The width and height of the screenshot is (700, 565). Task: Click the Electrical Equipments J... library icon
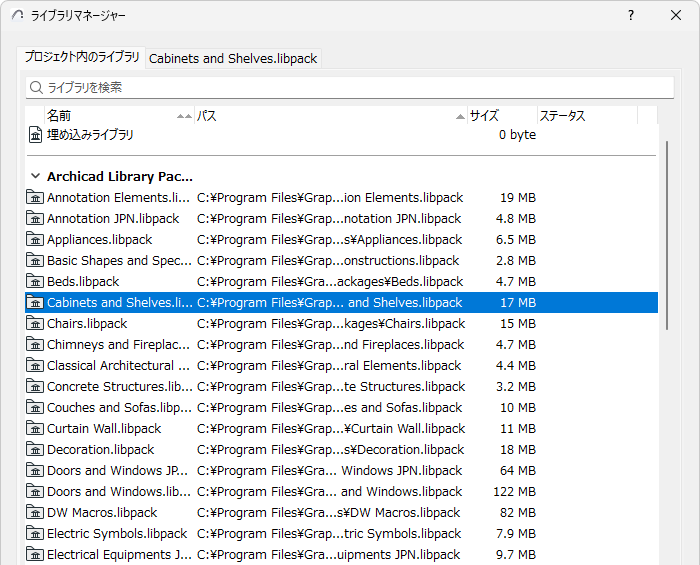pyautogui.click(x=35, y=554)
